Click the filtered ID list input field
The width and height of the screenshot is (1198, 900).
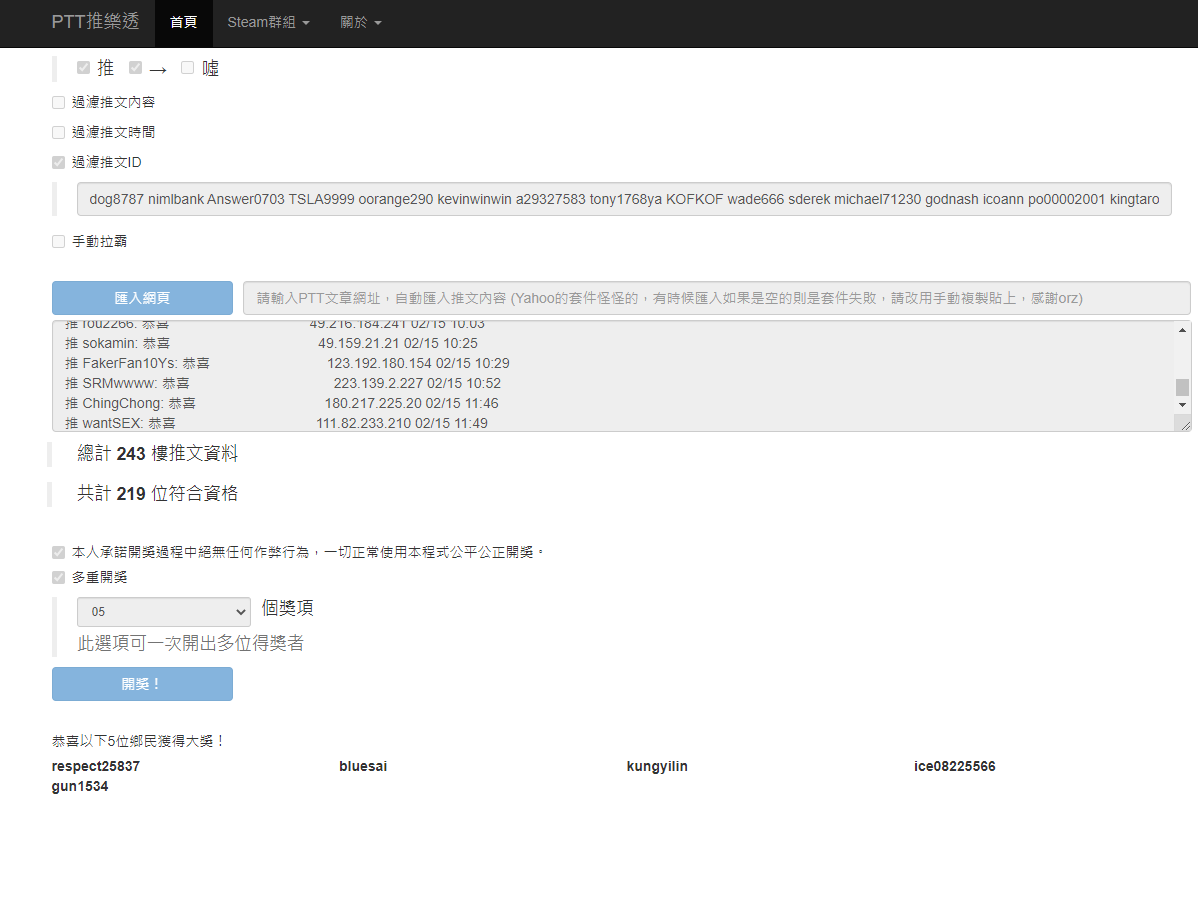624,199
